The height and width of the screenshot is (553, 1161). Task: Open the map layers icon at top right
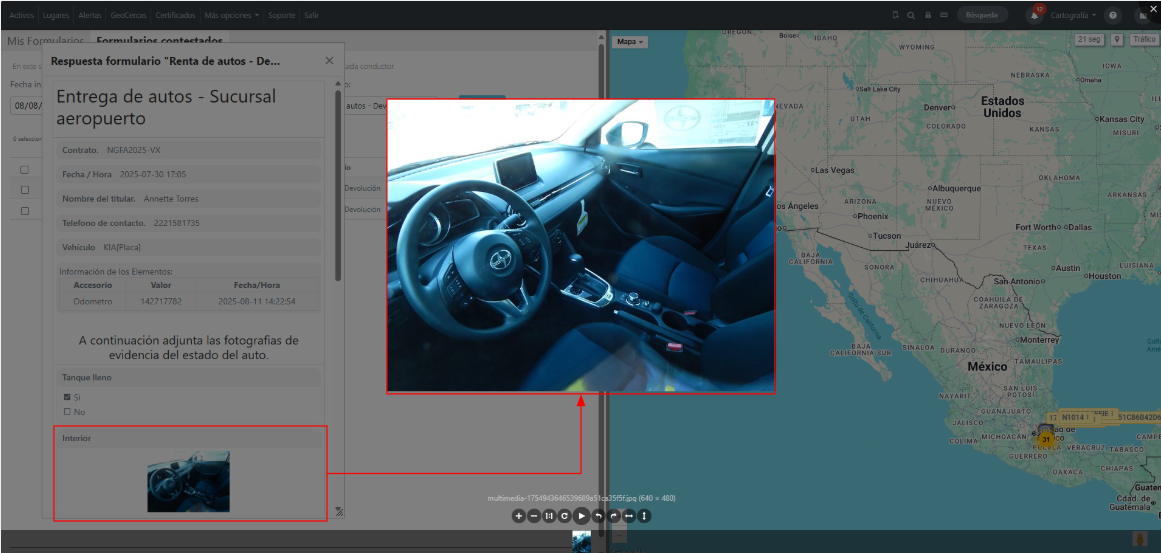pos(1145,15)
